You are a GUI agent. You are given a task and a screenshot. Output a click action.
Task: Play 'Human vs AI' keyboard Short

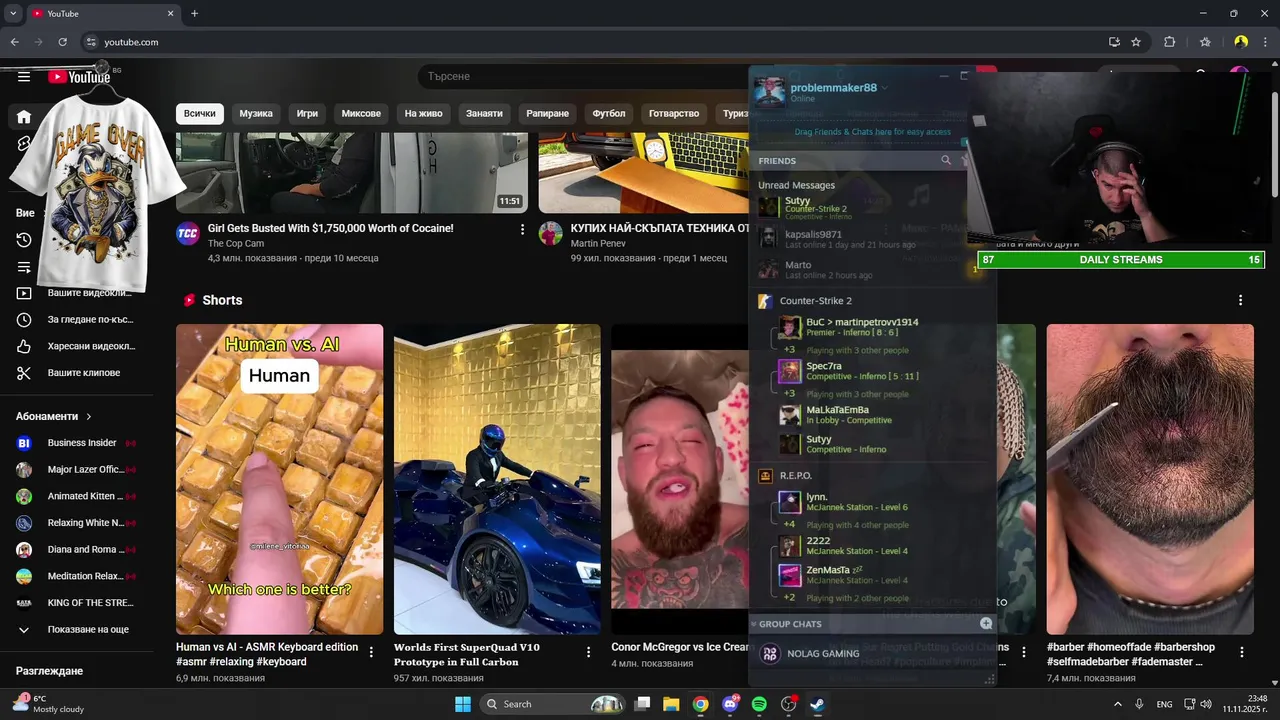click(x=279, y=479)
